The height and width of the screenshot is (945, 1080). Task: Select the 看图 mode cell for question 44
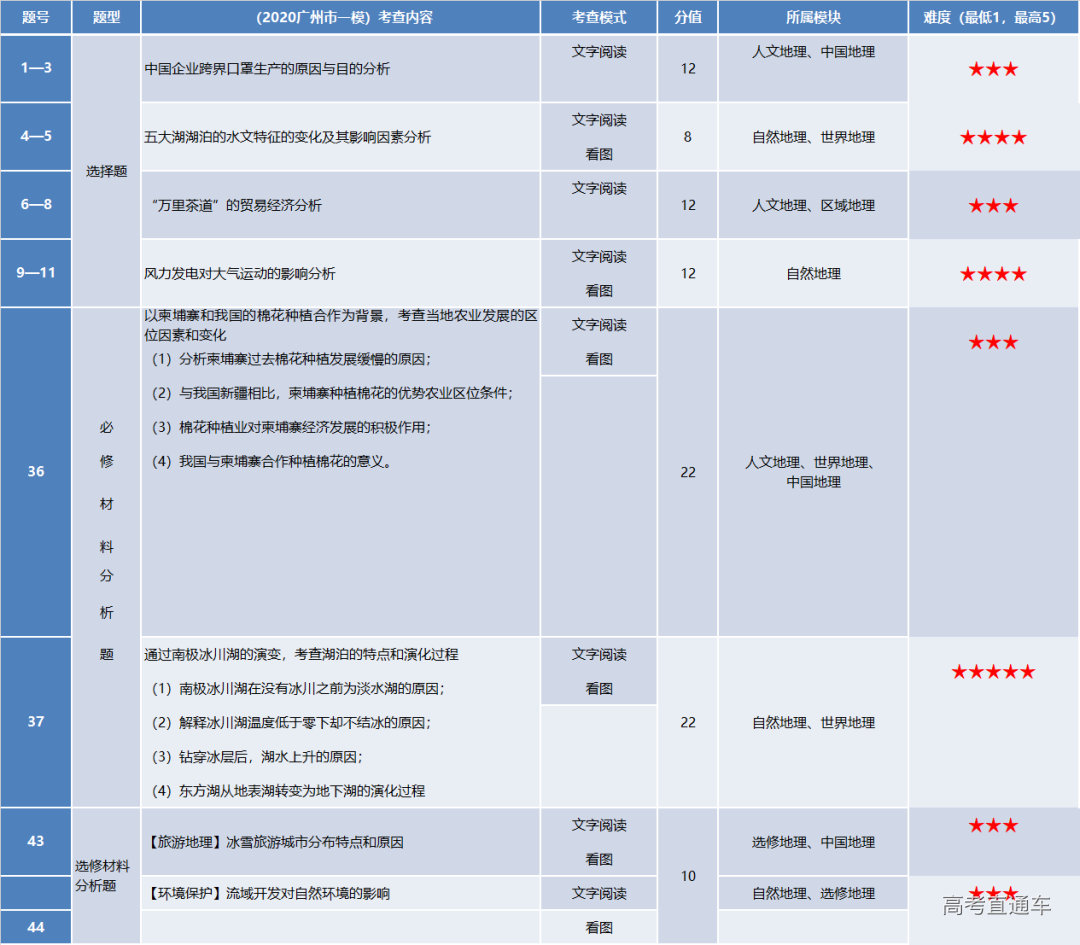(x=598, y=927)
